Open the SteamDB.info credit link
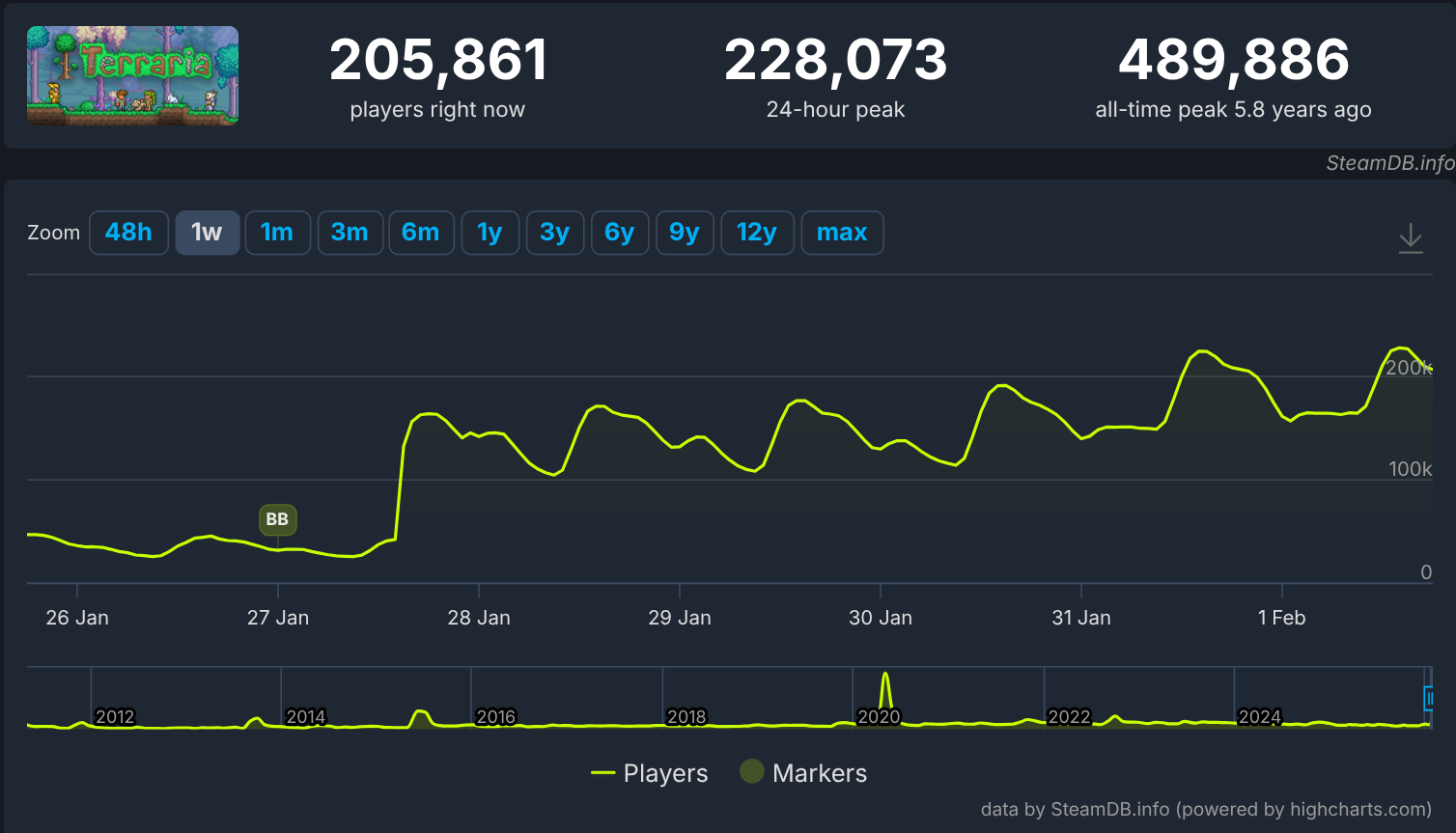Screen dimensions: 1456x833 [1389, 163]
